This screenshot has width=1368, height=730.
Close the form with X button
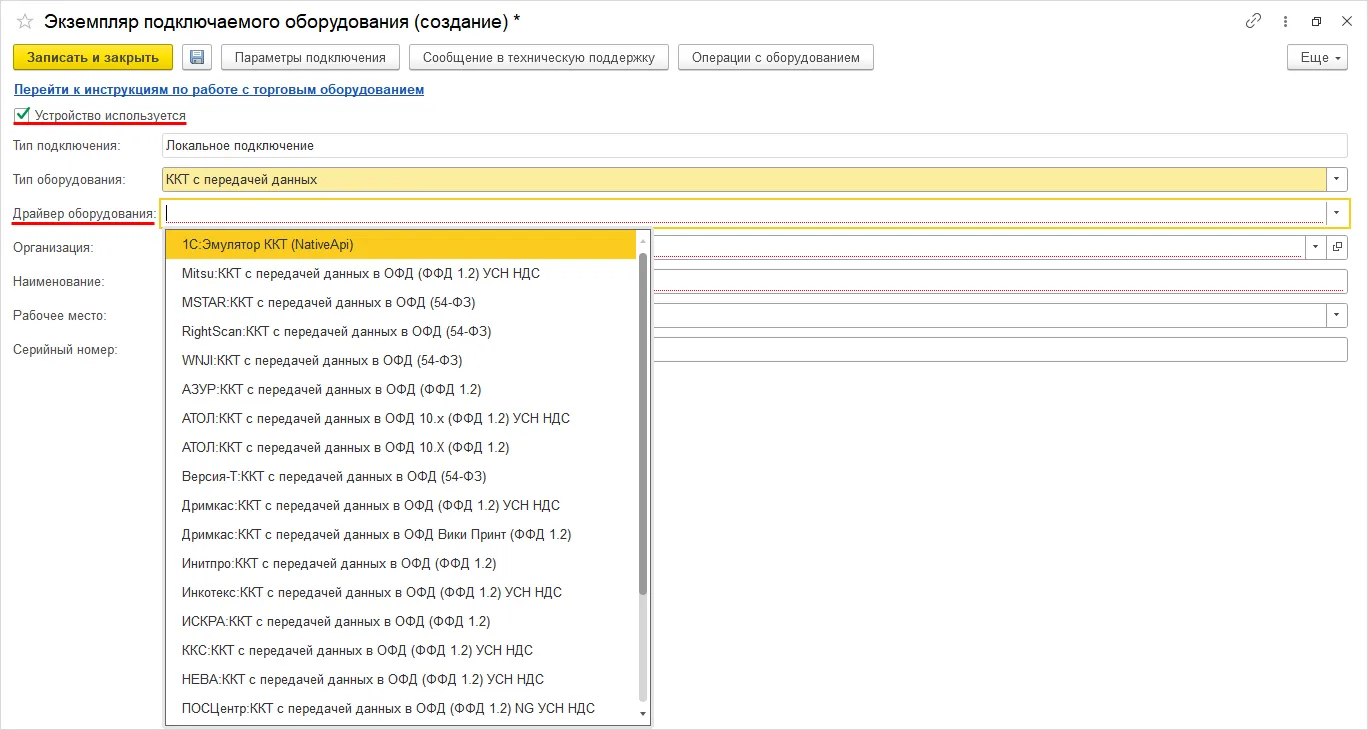pyautogui.click(x=1345, y=21)
